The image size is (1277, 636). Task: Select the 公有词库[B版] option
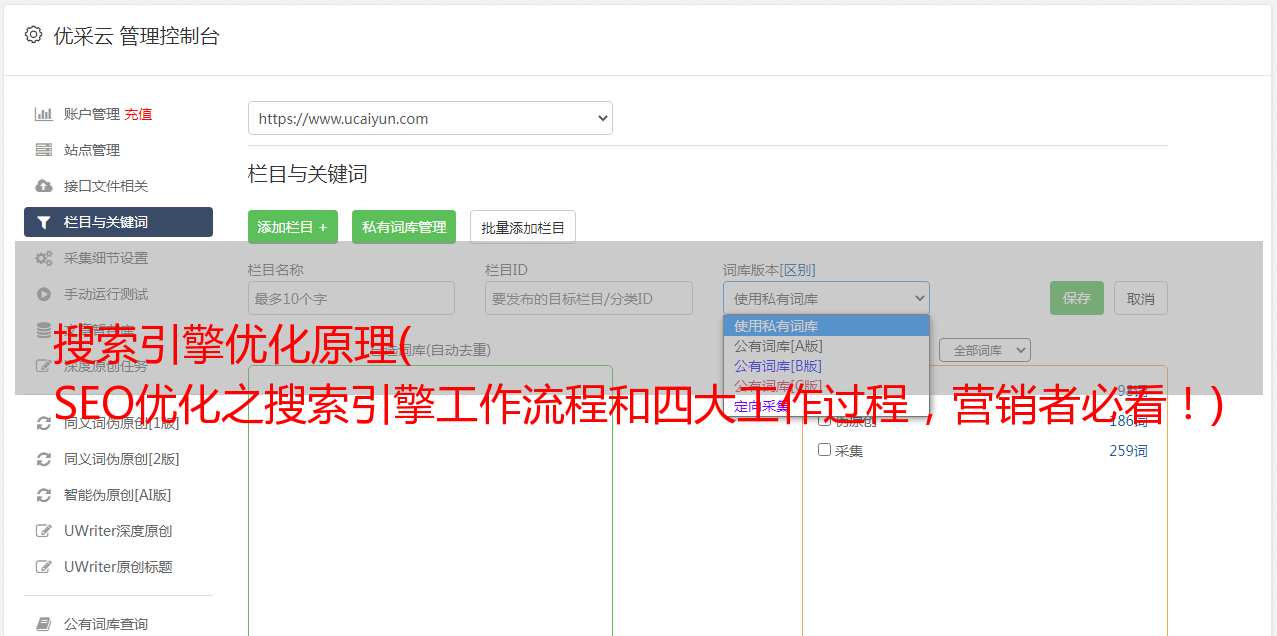[x=826, y=366]
